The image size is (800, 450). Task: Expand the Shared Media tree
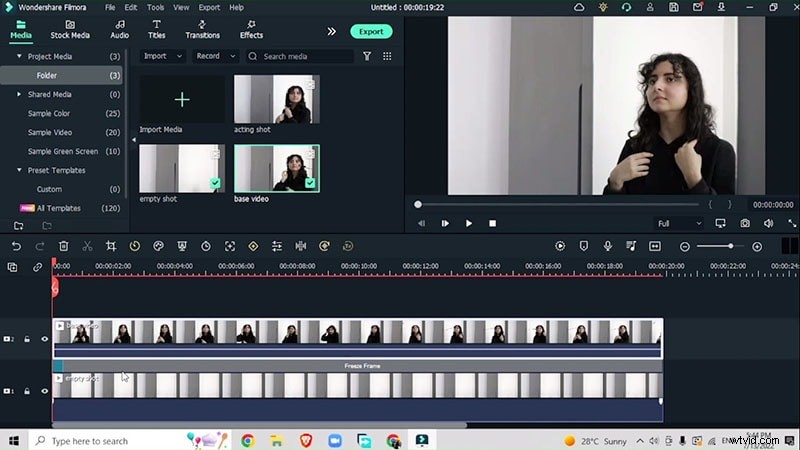pyautogui.click(x=19, y=94)
